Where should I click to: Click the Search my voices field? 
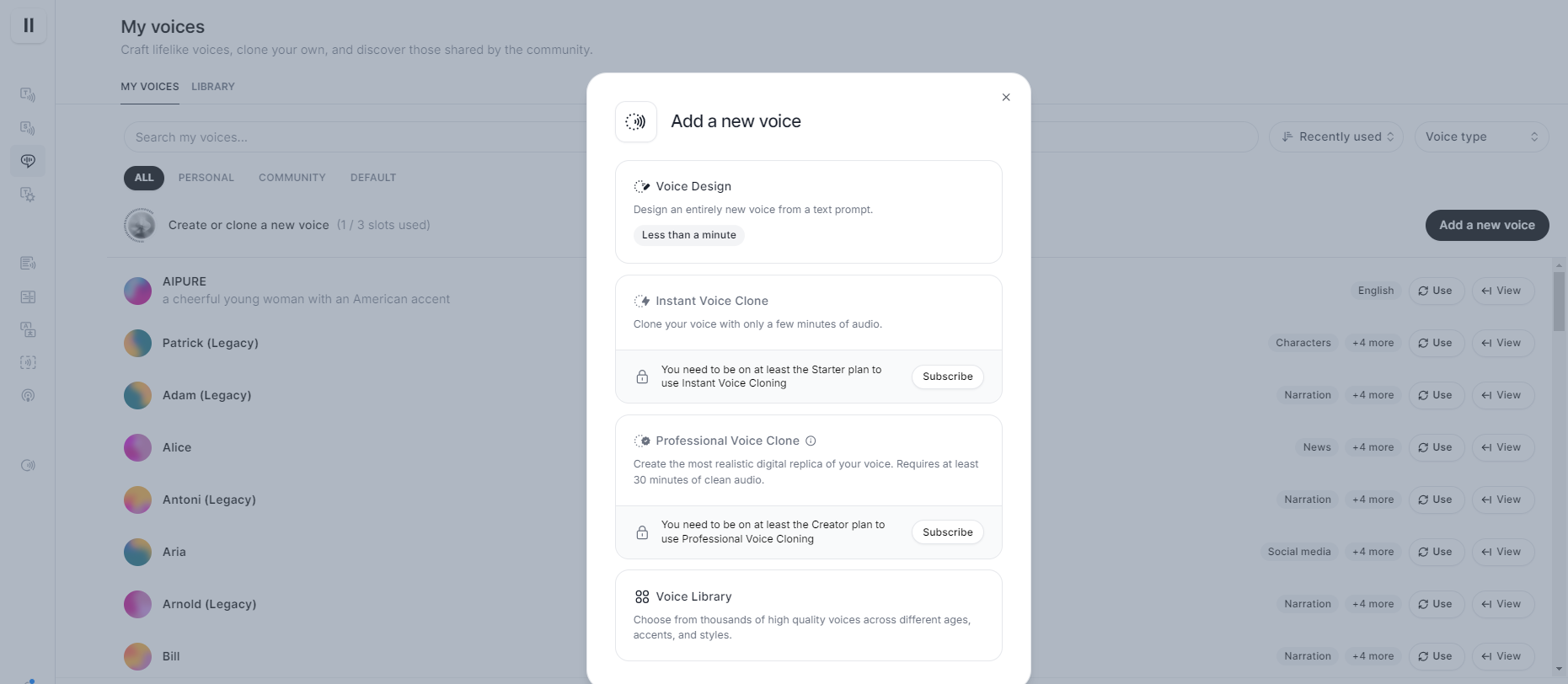[x=354, y=137]
